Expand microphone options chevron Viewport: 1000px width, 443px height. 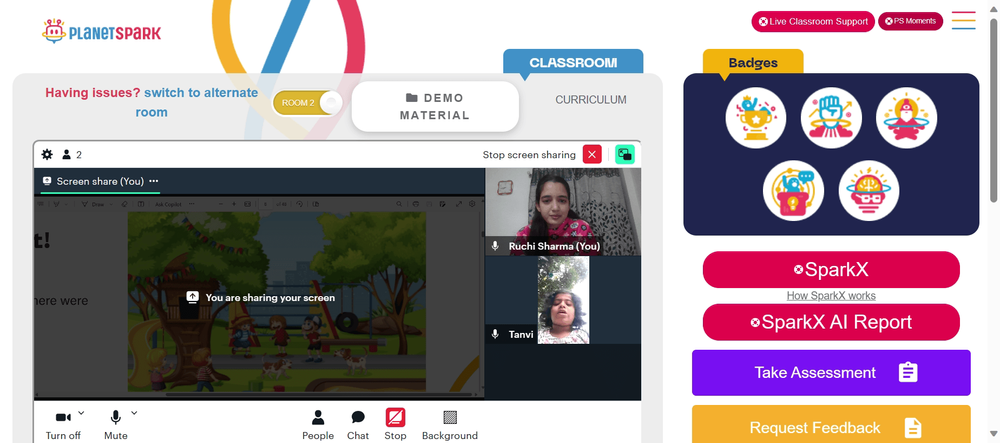coord(134,413)
